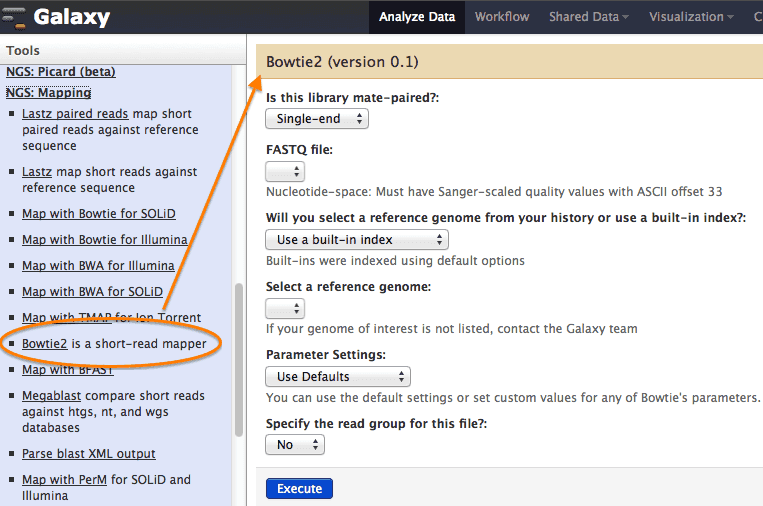Click the Execute button
763x506 pixels.
pos(299,488)
